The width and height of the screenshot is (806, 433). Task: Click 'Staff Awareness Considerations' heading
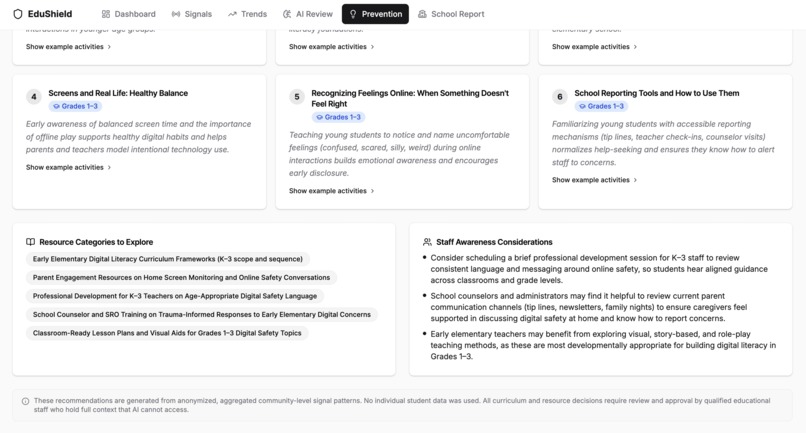[494, 242]
